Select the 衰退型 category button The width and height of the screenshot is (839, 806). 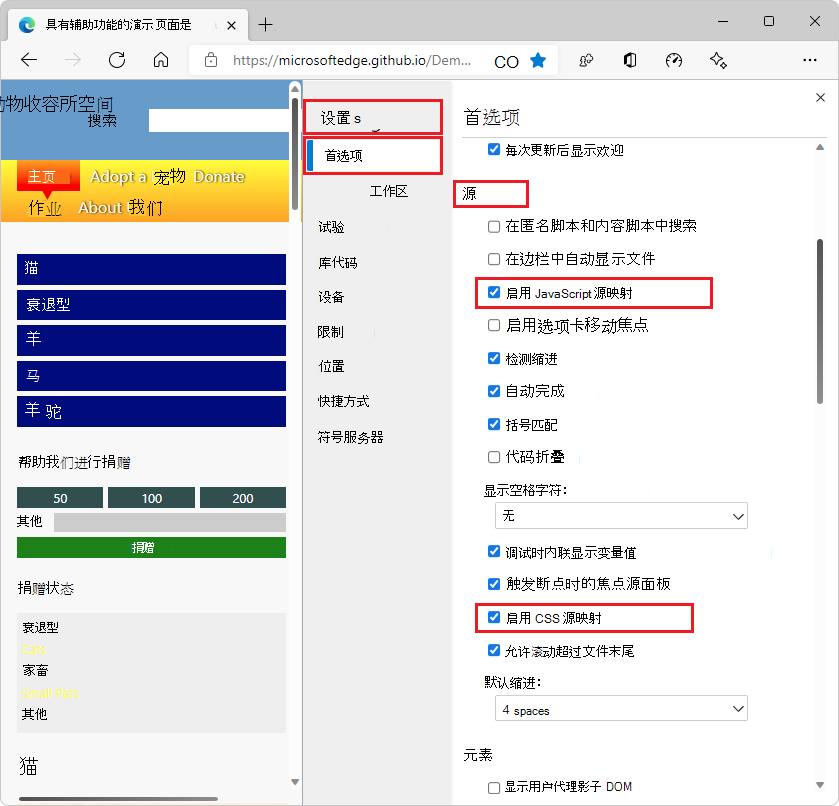click(x=151, y=305)
